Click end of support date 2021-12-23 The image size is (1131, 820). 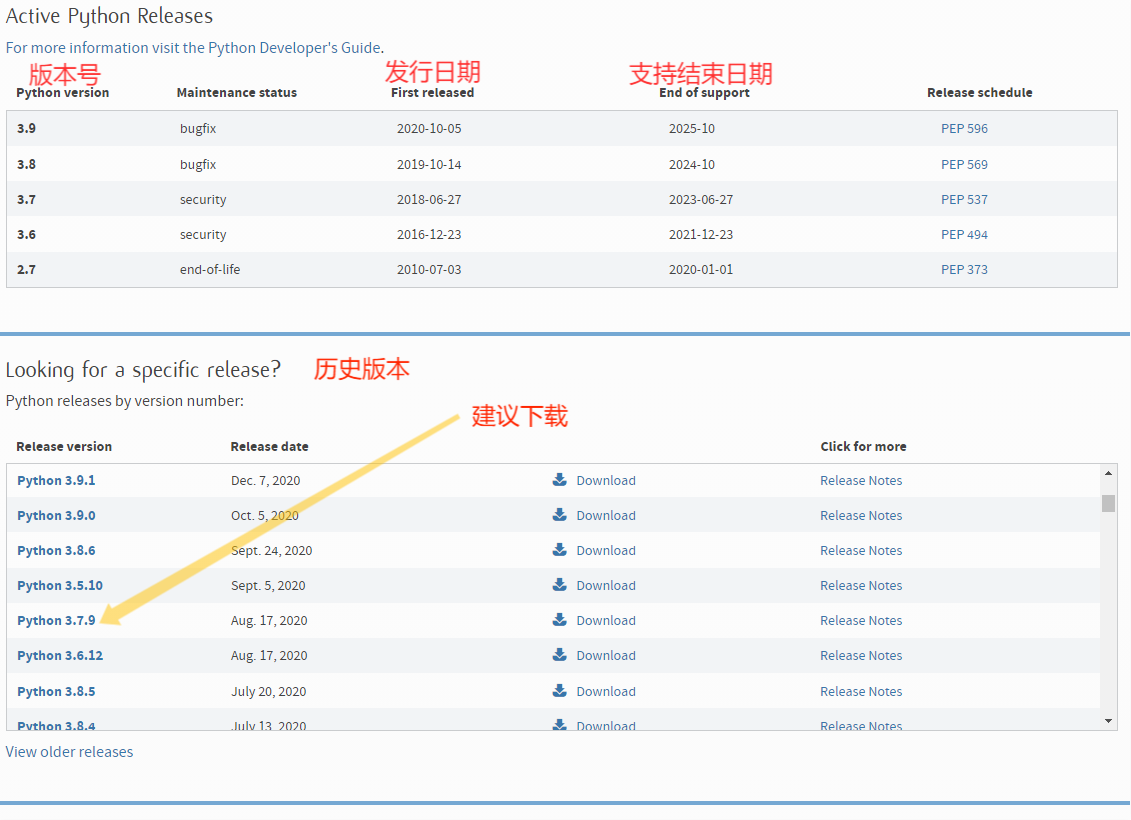point(700,234)
